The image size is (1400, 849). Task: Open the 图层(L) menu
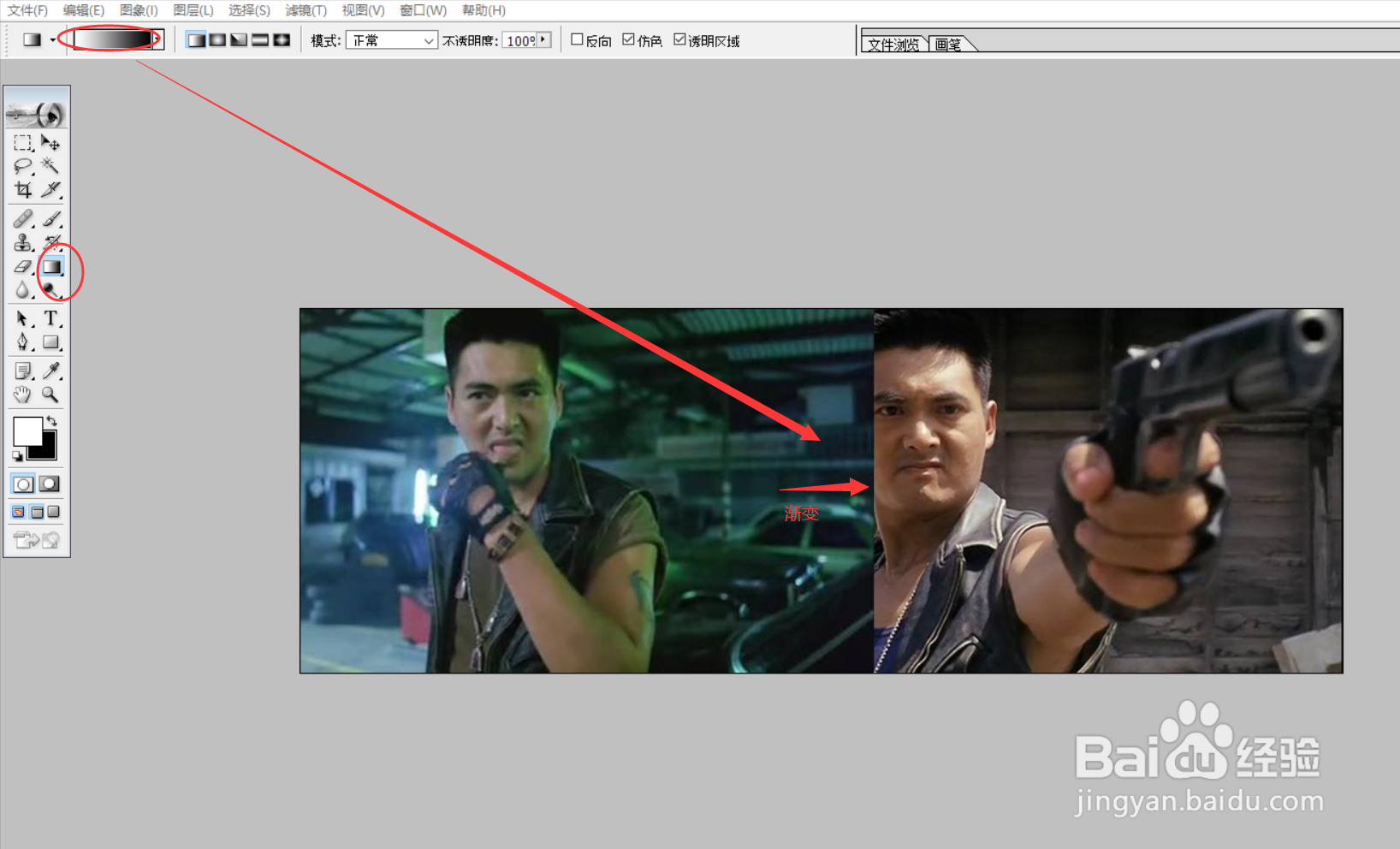tap(193, 10)
